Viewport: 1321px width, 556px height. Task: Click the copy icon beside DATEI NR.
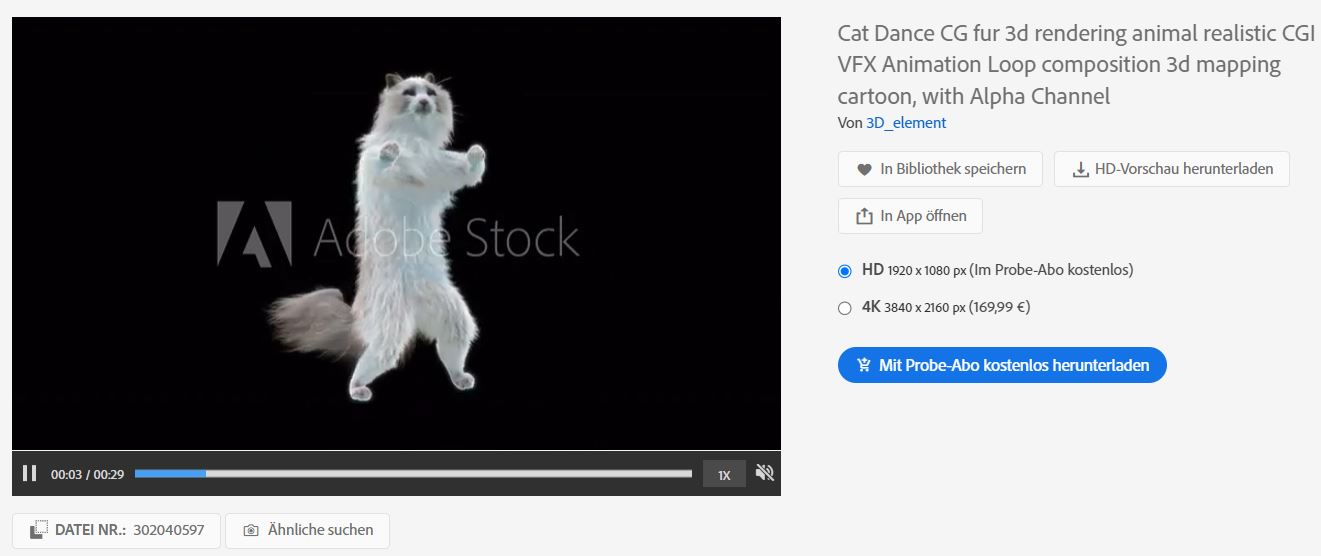click(x=38, y=530)
